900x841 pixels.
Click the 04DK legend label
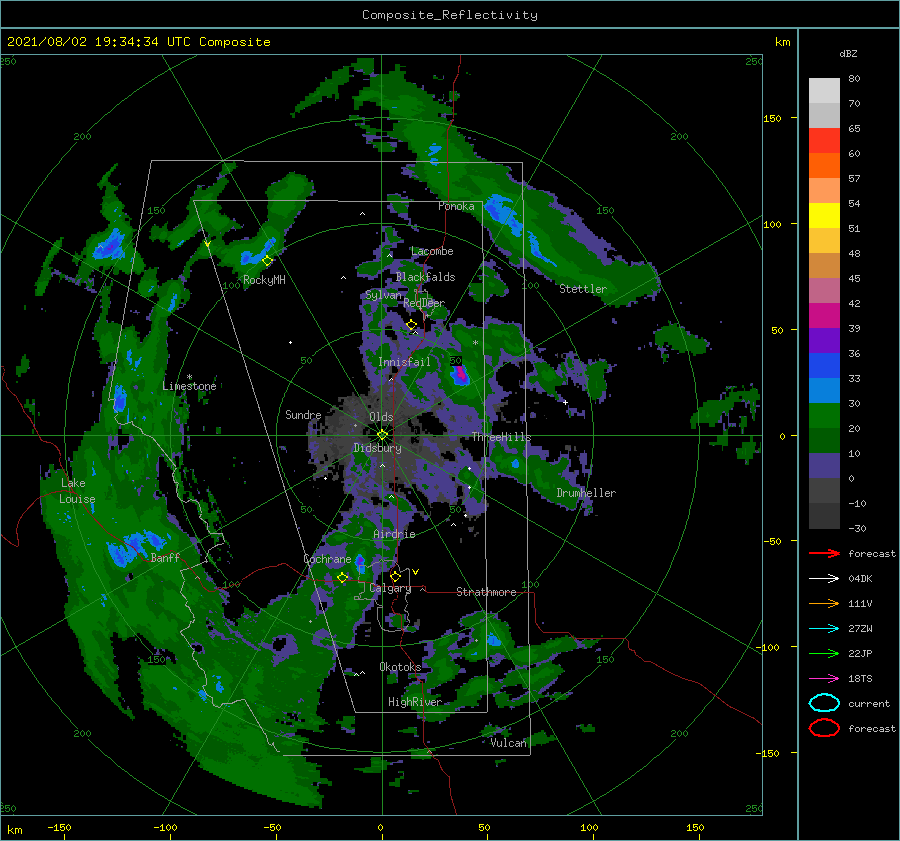860,579
